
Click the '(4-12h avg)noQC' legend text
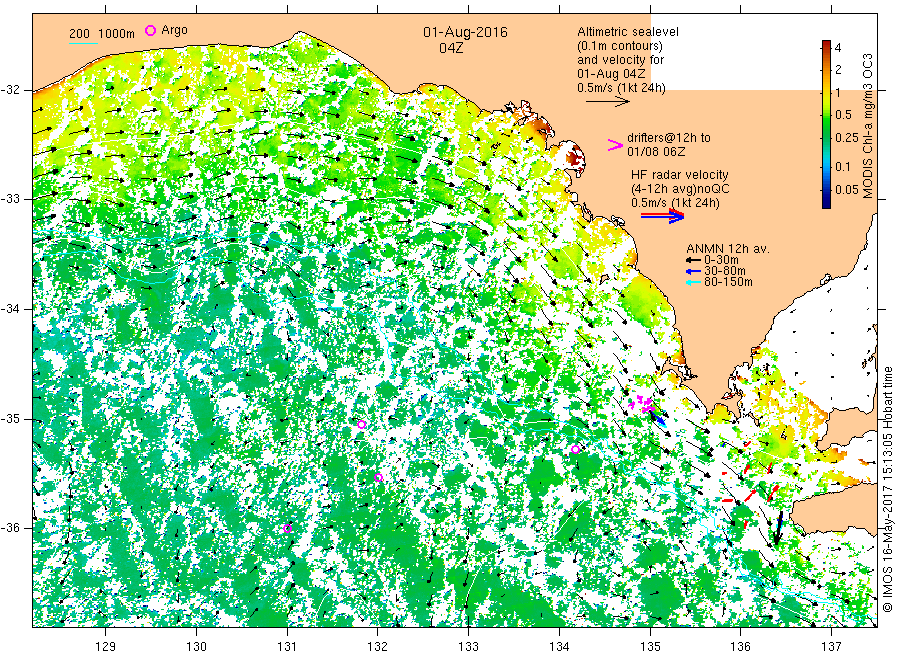pos(681,189)
